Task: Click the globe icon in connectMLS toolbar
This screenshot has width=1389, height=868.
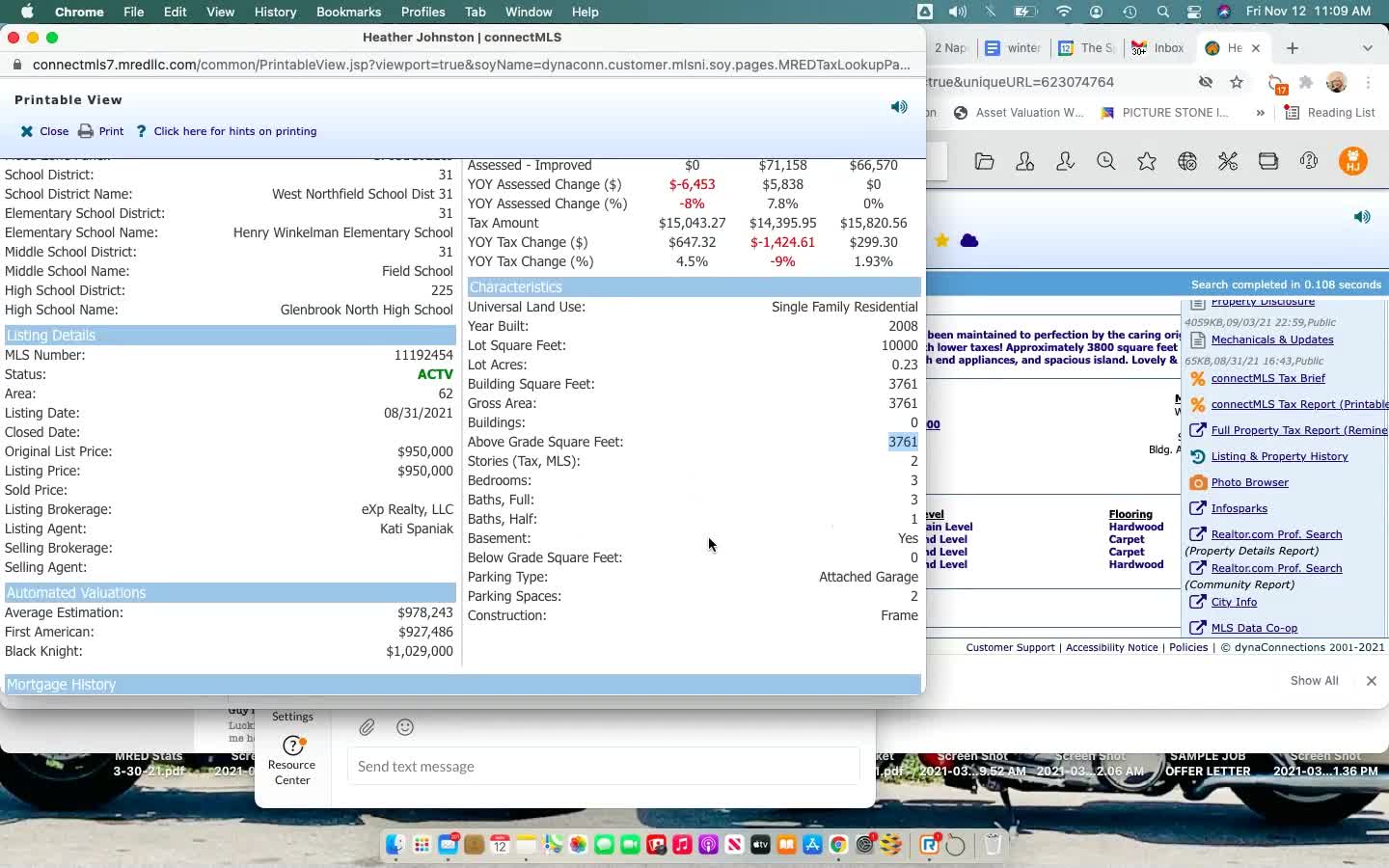Action: (1187, 161)
